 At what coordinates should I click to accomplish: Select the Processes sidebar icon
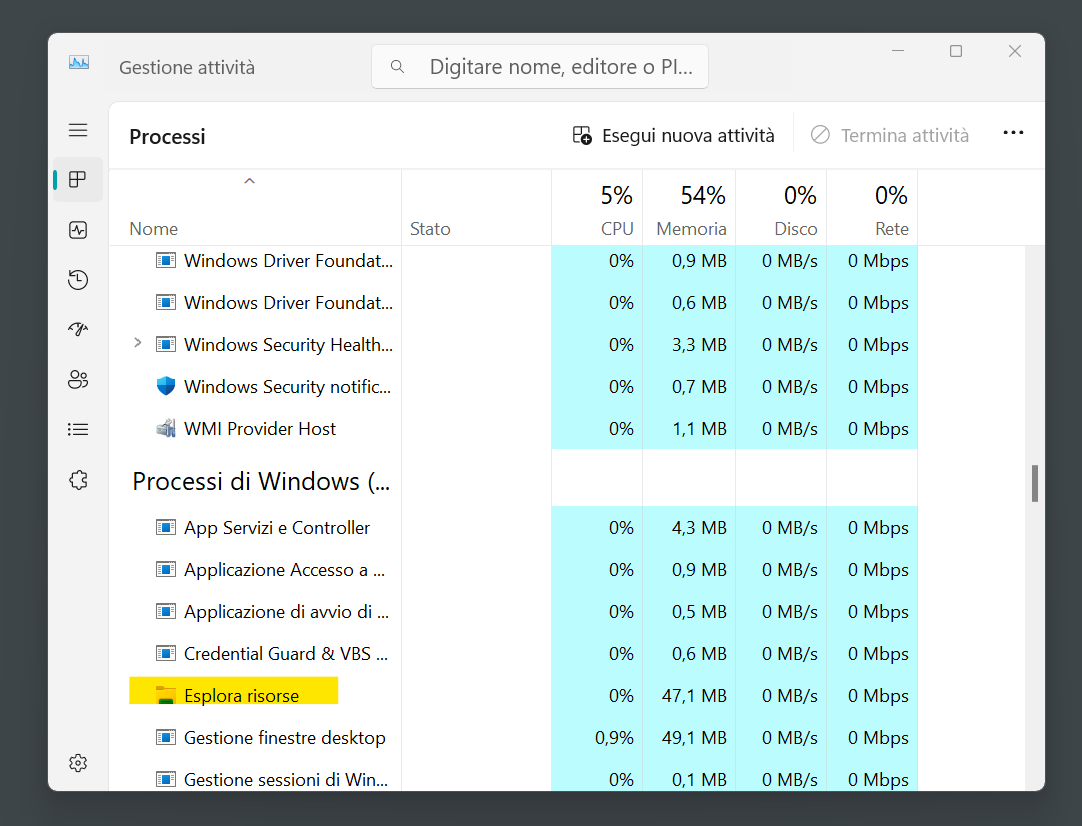click(78, 179)
